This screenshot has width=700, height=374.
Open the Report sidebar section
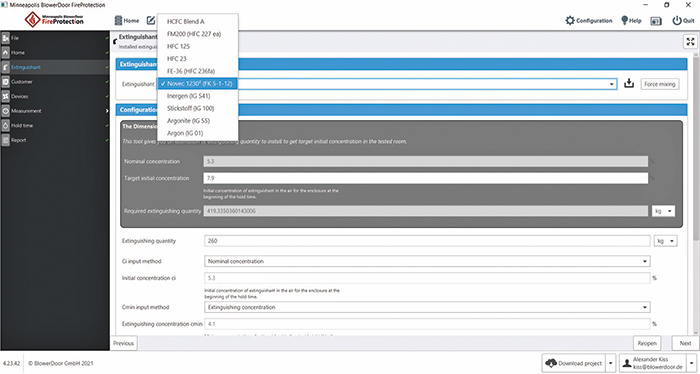[55, 140]
